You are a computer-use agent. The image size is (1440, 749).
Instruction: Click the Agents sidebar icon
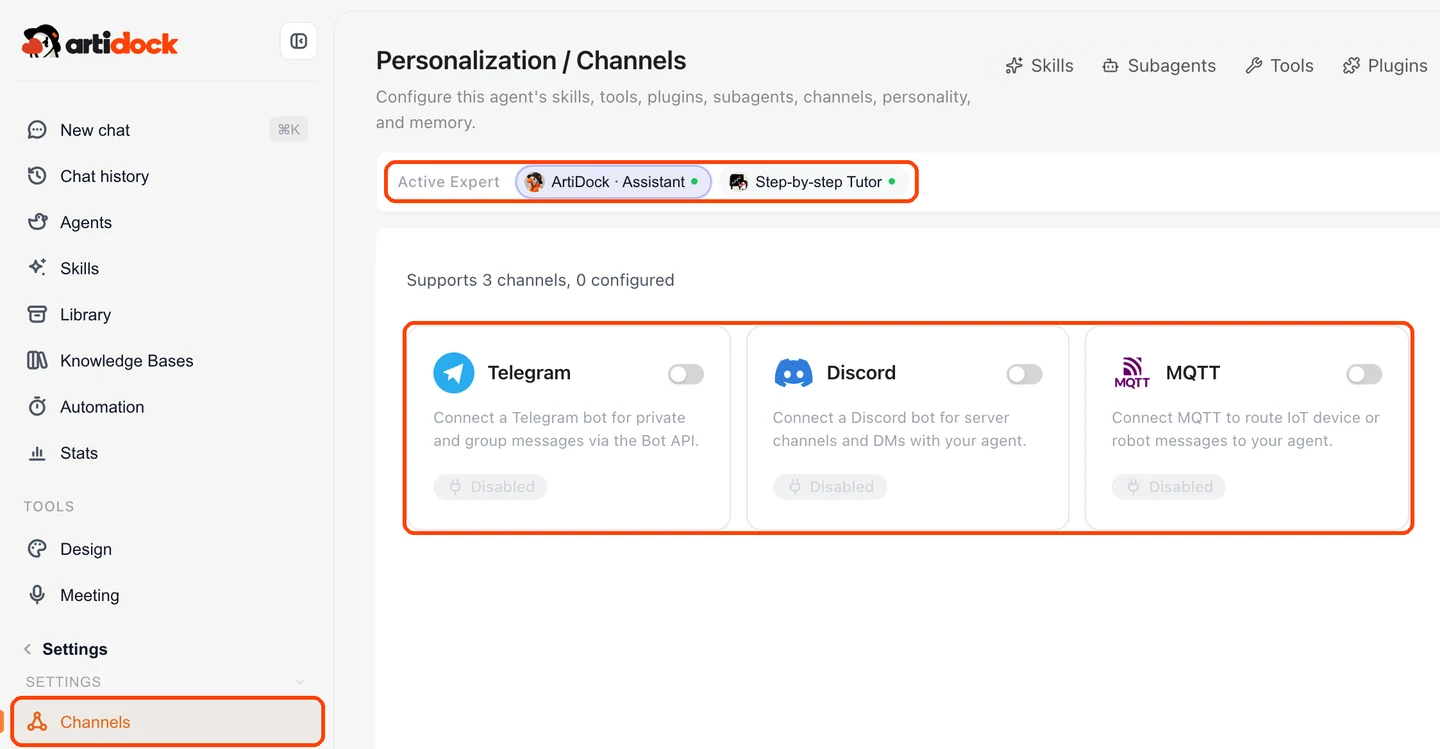click(x=37, y=222)
